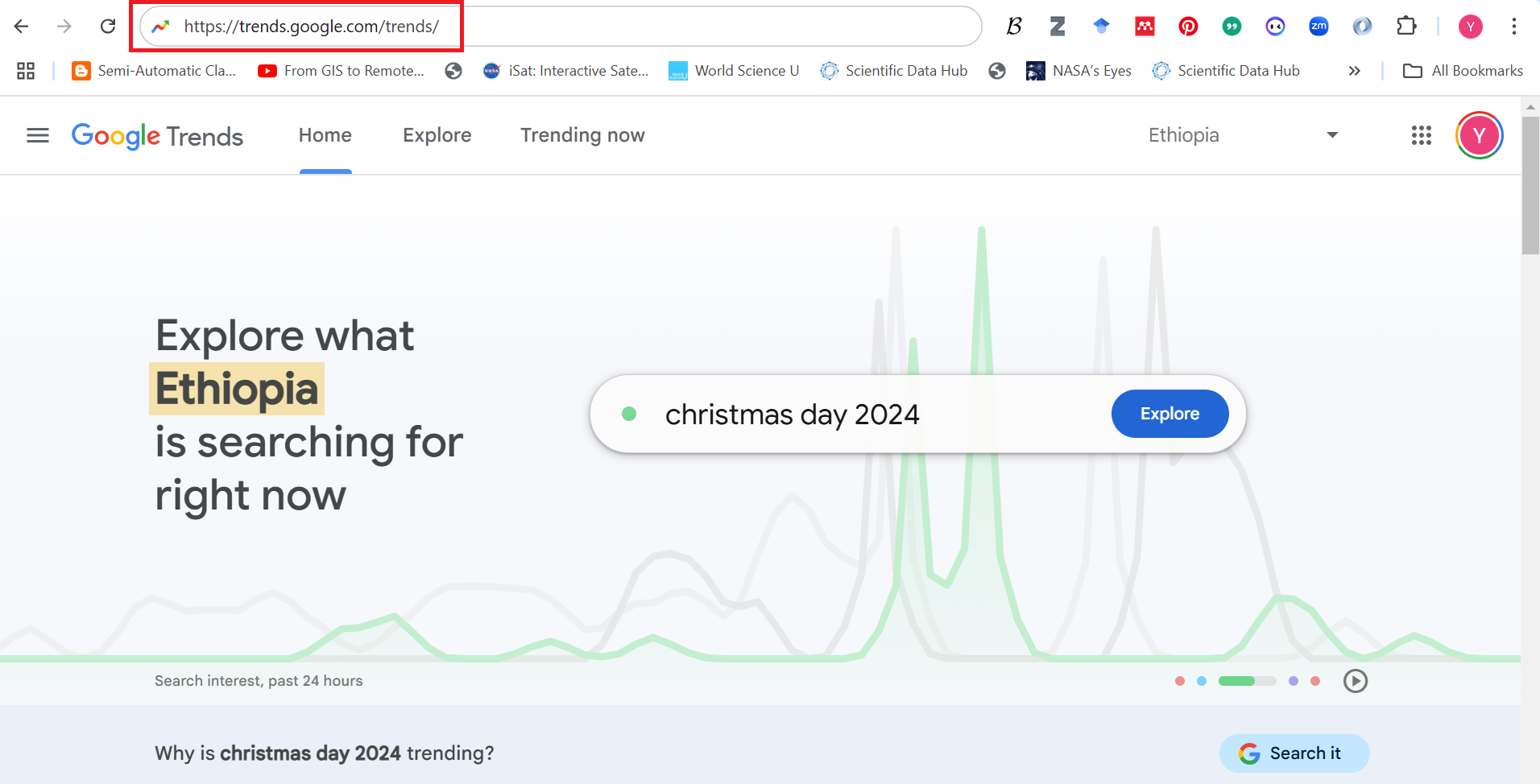Go back to the previous page

[x=22, y=27]
